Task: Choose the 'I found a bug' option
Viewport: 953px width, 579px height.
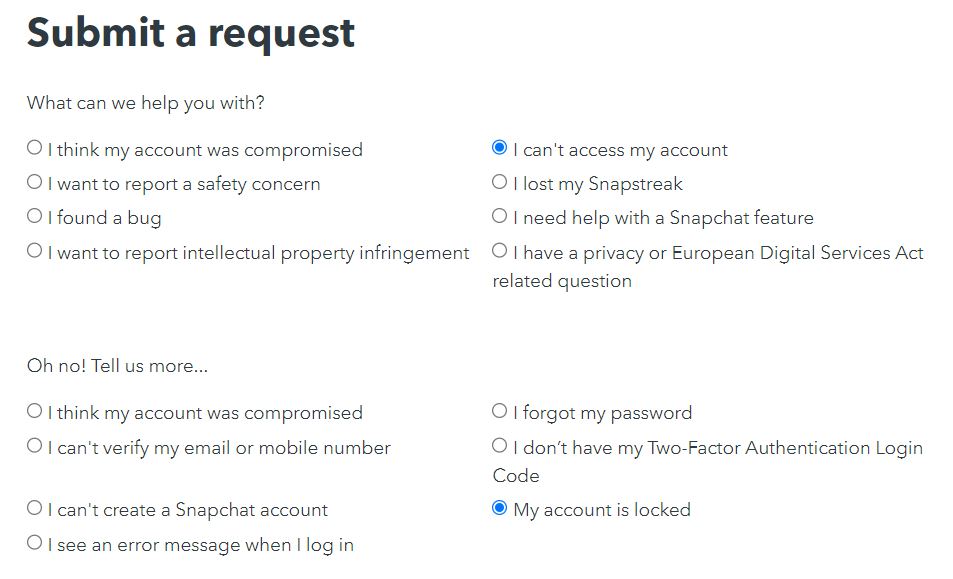Action: pos(35,217)
